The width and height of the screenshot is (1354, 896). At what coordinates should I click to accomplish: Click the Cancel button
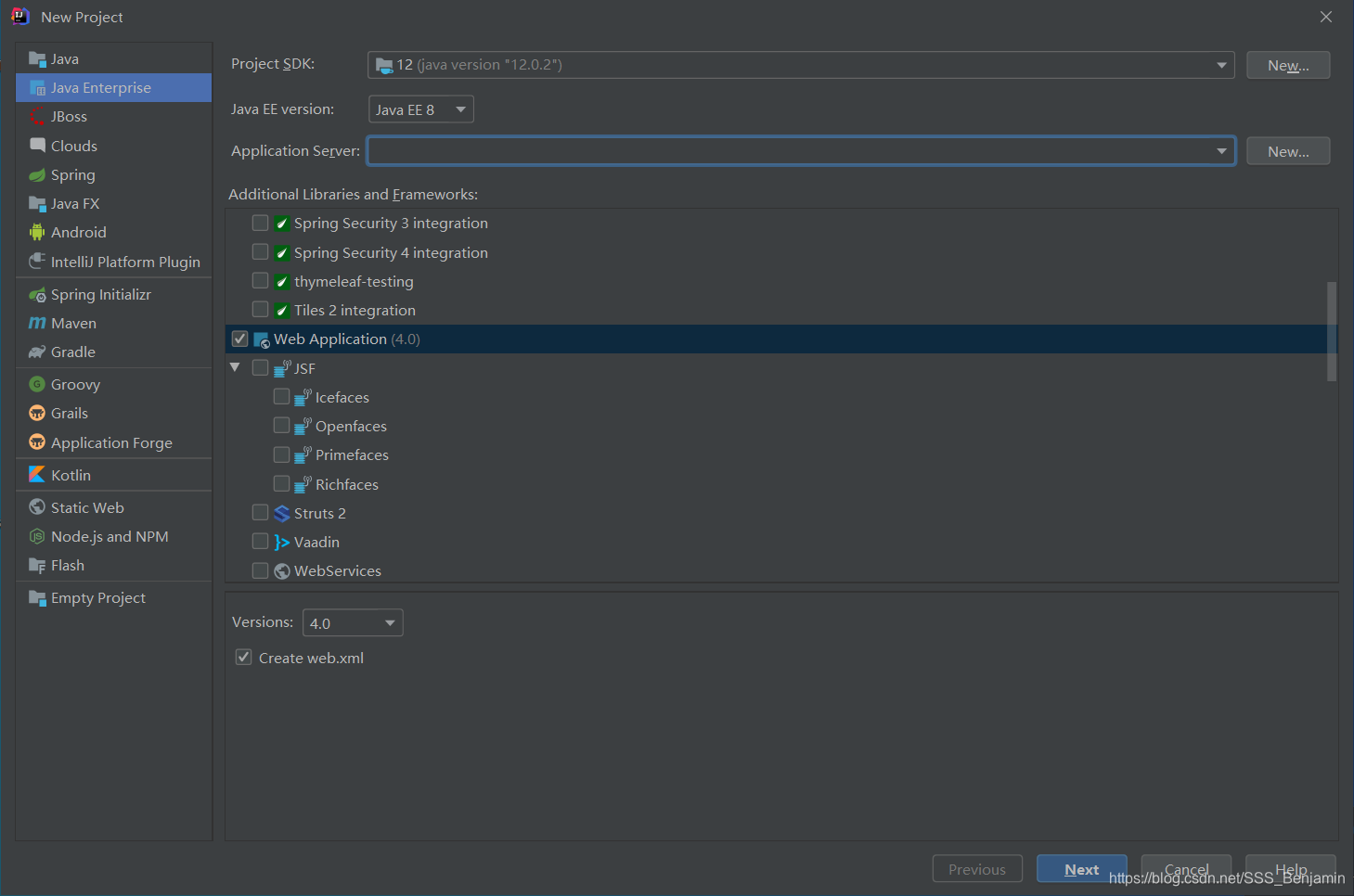point(1186,869)
